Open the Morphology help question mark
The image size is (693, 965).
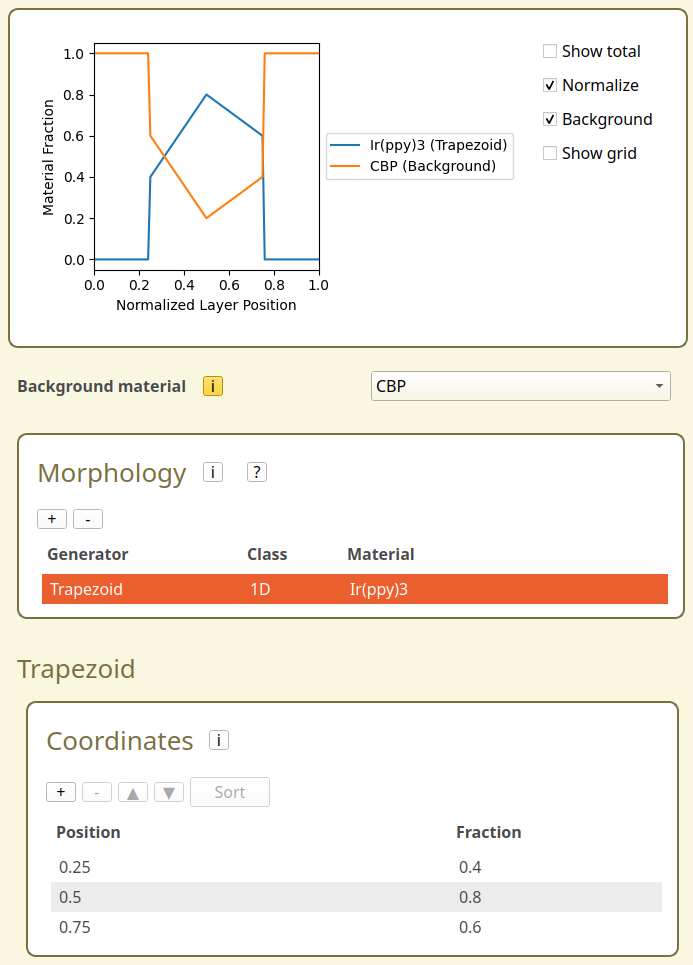257,472
